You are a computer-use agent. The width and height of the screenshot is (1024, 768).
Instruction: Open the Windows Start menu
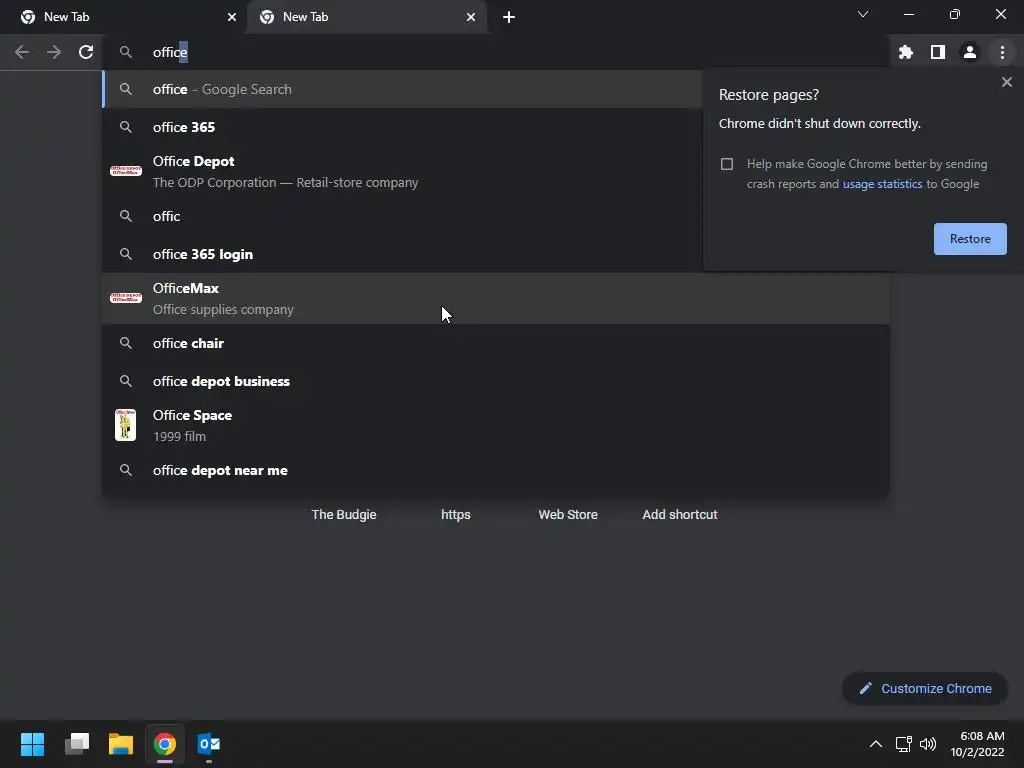pos(33,744)
